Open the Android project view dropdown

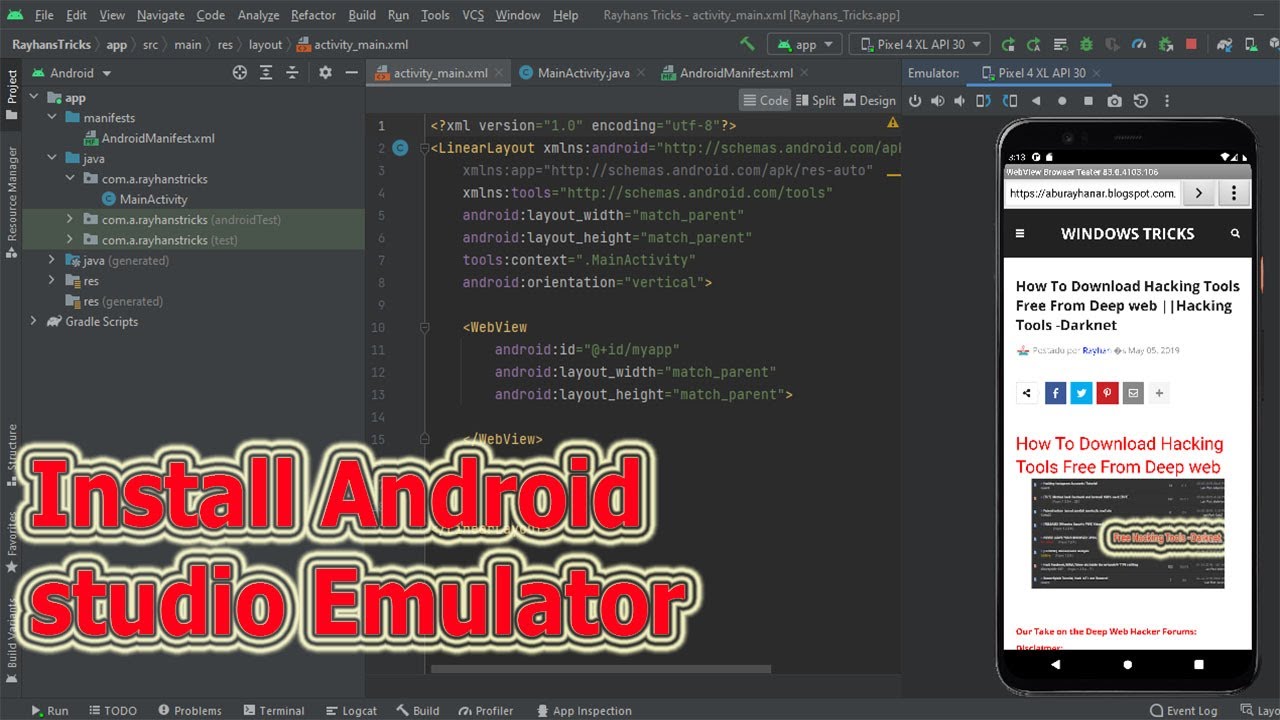(72, 73)
